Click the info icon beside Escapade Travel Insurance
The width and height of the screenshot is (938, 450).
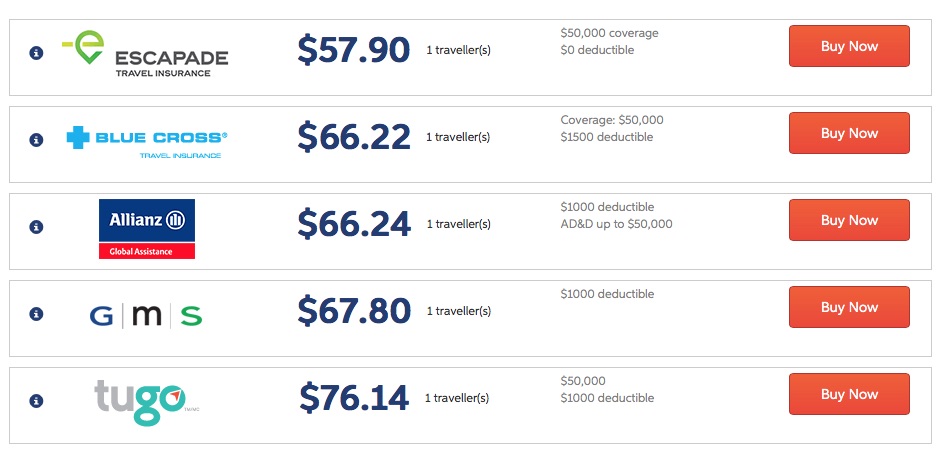(x=36, y=53)
